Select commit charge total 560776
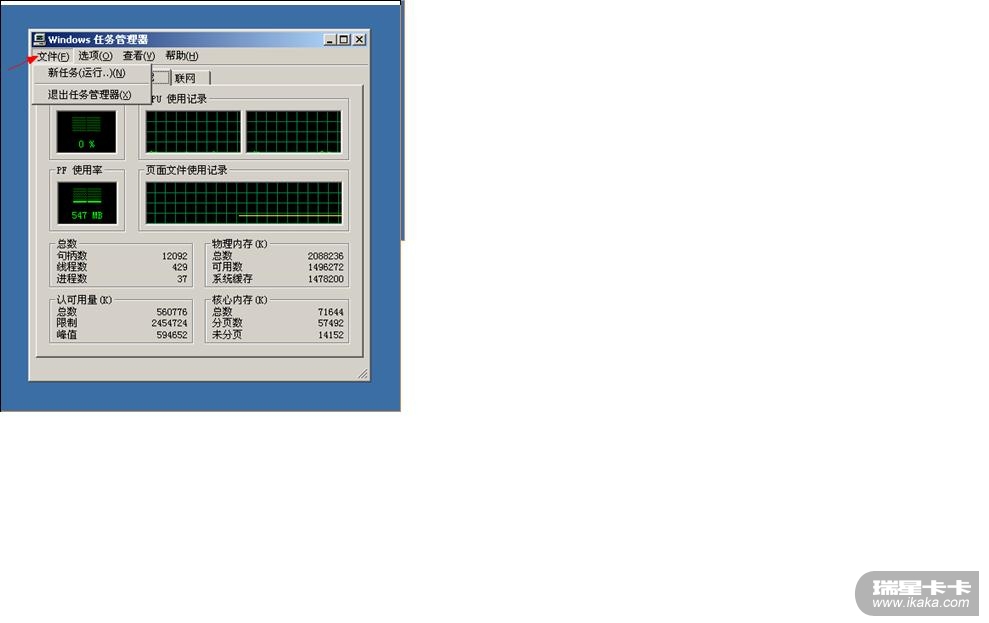 click(172, 312)
